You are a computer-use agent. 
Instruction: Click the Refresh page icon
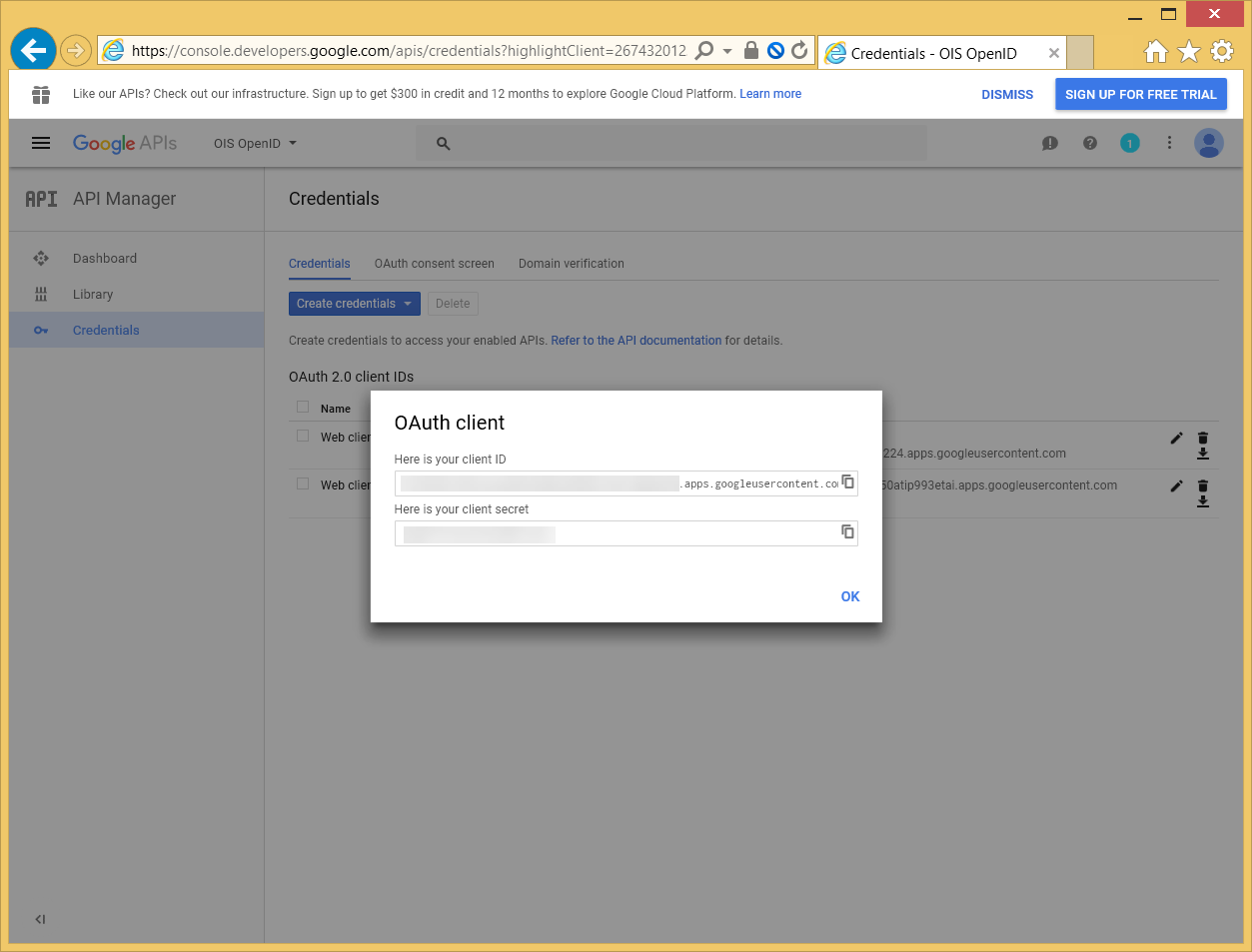(x=799, y=50)
